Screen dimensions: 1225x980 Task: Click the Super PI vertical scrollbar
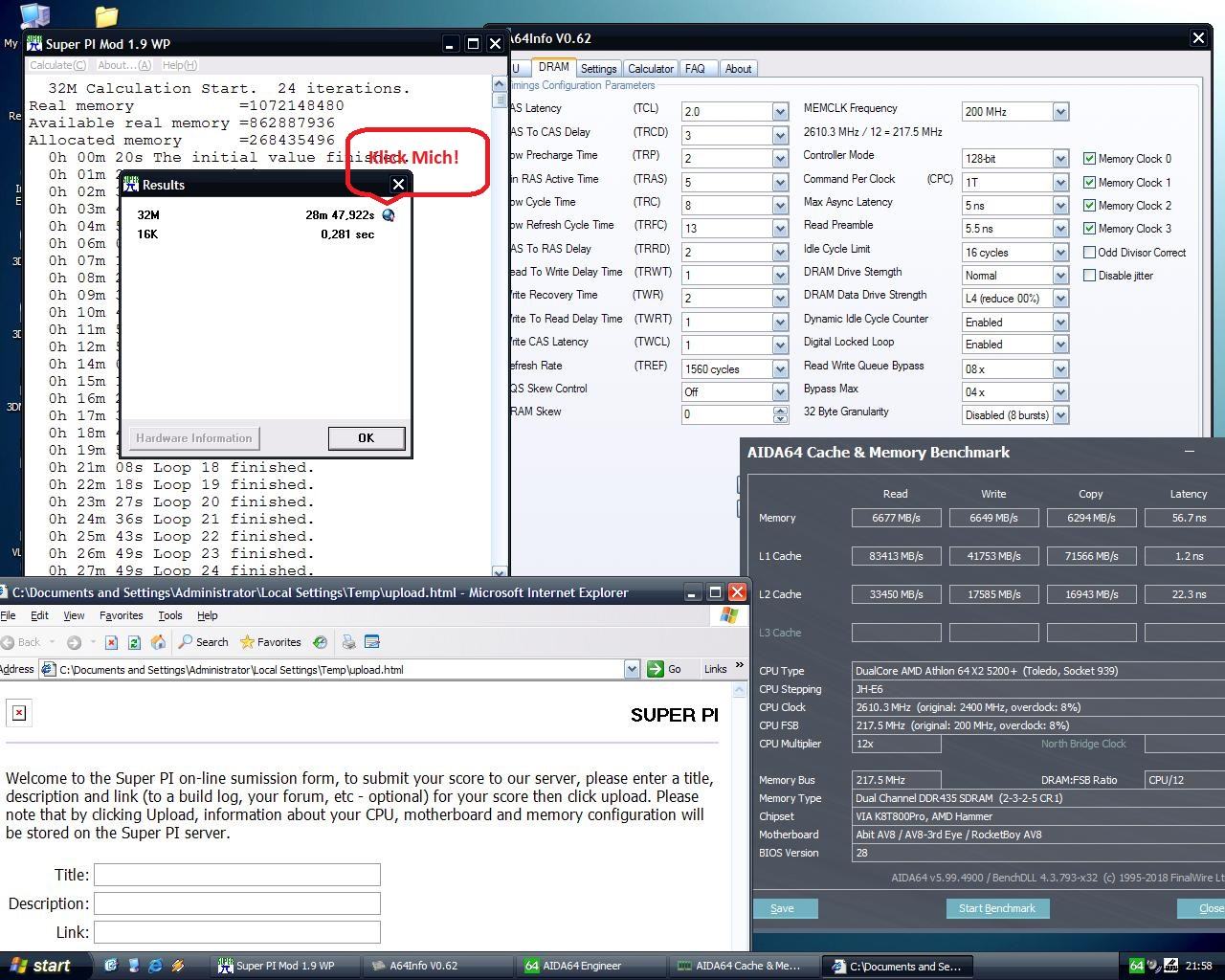coord(499,329)
